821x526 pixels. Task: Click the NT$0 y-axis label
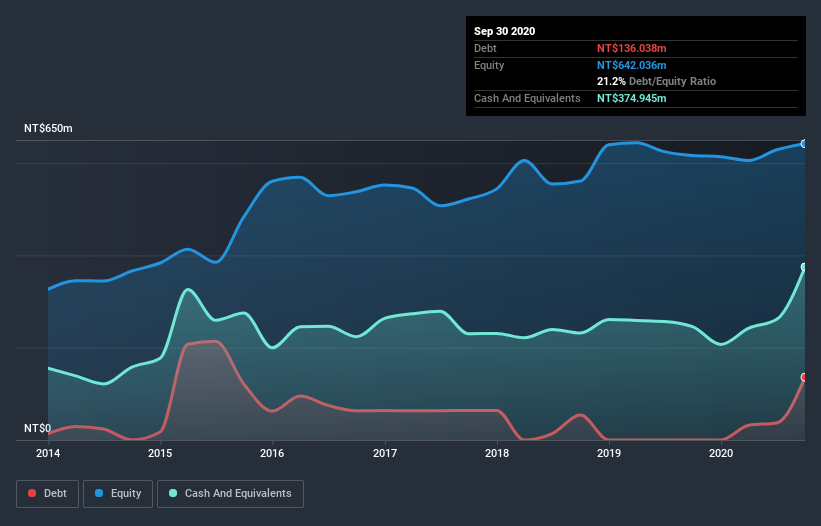pos(38,428)
